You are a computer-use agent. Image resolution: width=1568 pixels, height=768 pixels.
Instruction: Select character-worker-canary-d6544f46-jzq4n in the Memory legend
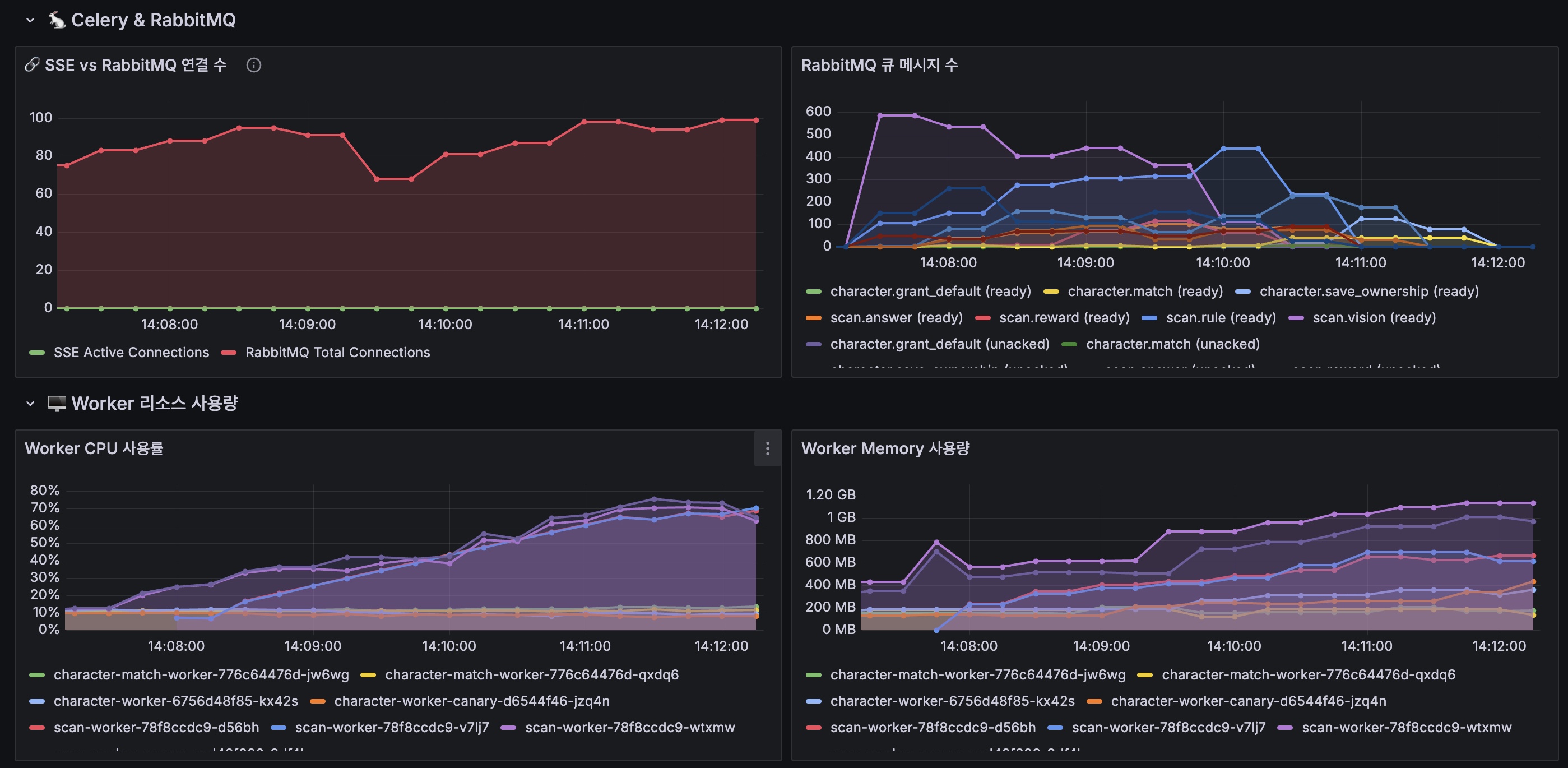pyautogui.click(x=1248, y=701)
